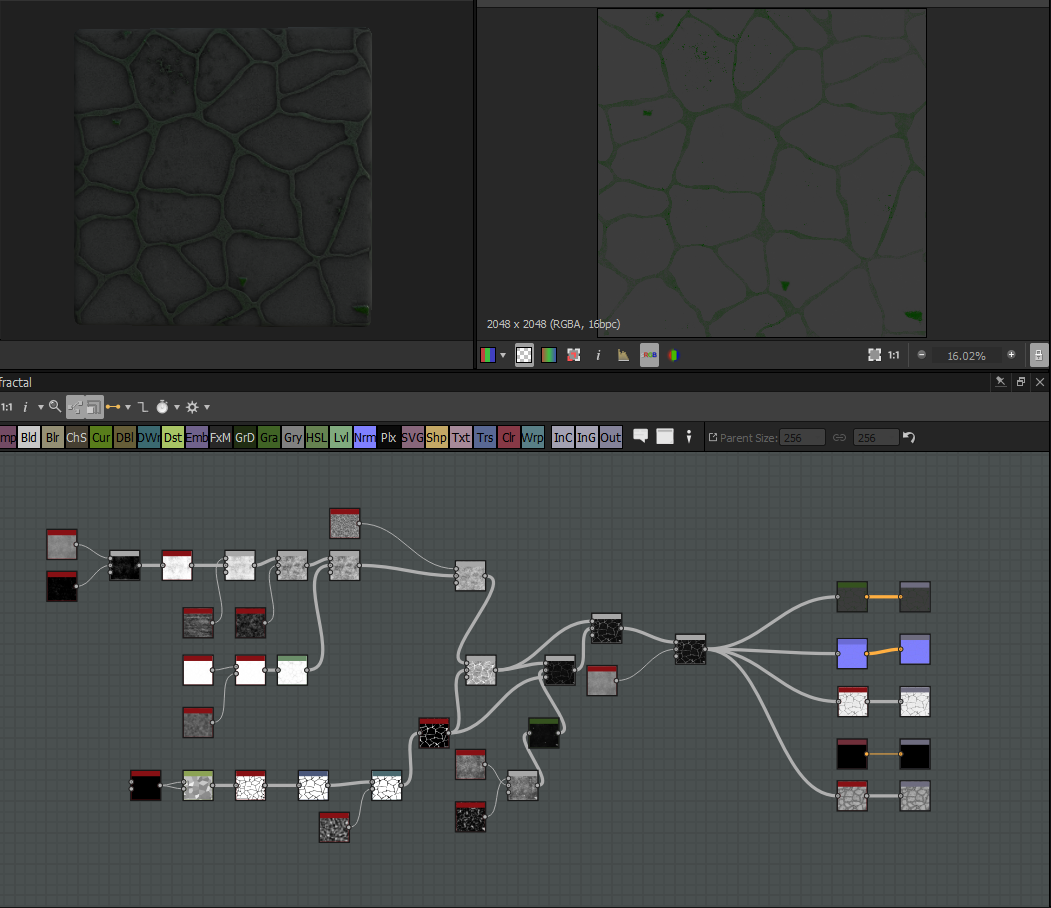Select the orthogonal link style icon
Image resolution: width=1051 pixels, height=908 pixels.
coord(143,407)
